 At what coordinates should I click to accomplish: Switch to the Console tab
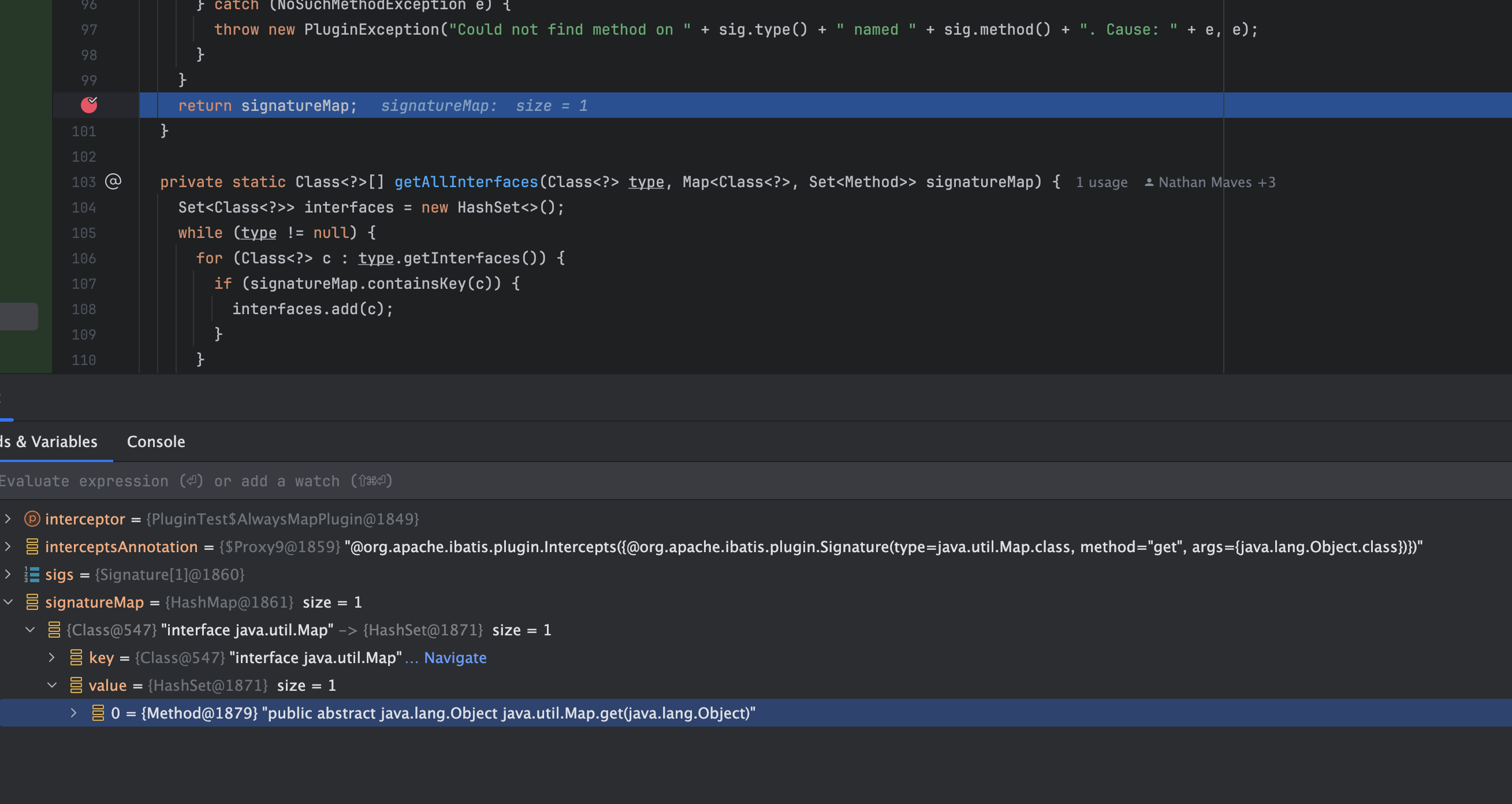click(156, 441)
